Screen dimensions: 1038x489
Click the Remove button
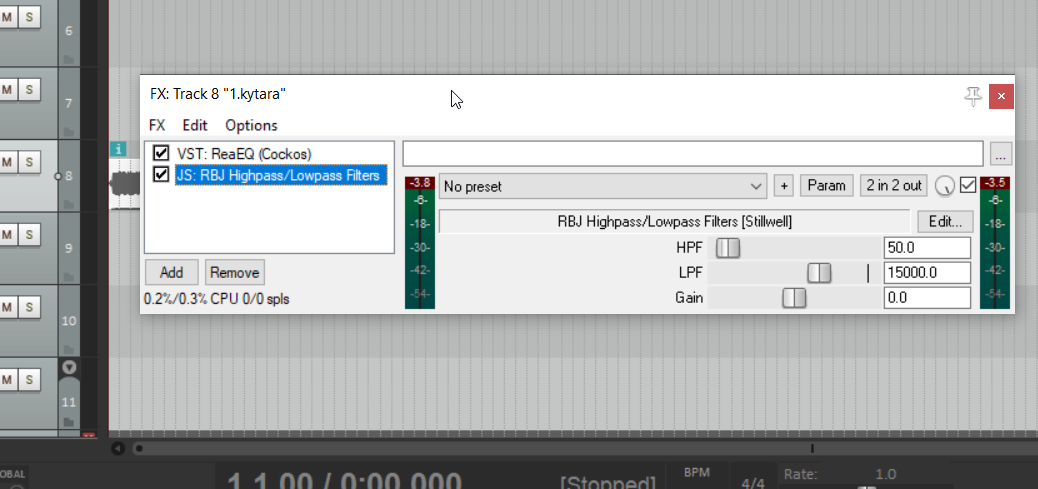(x=235, y=272)
